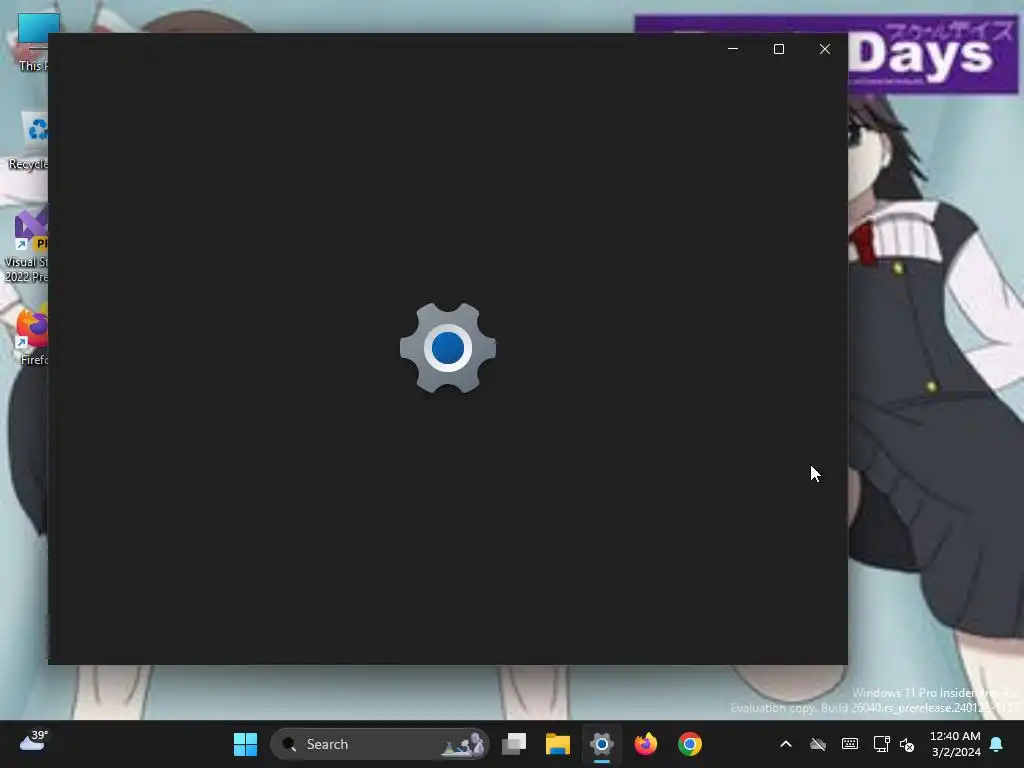Image resolution: width=1024 pixels, height=768 pixels.
Task: Open the clock showing 12:40 AM
Action: (x=955, y=744)
